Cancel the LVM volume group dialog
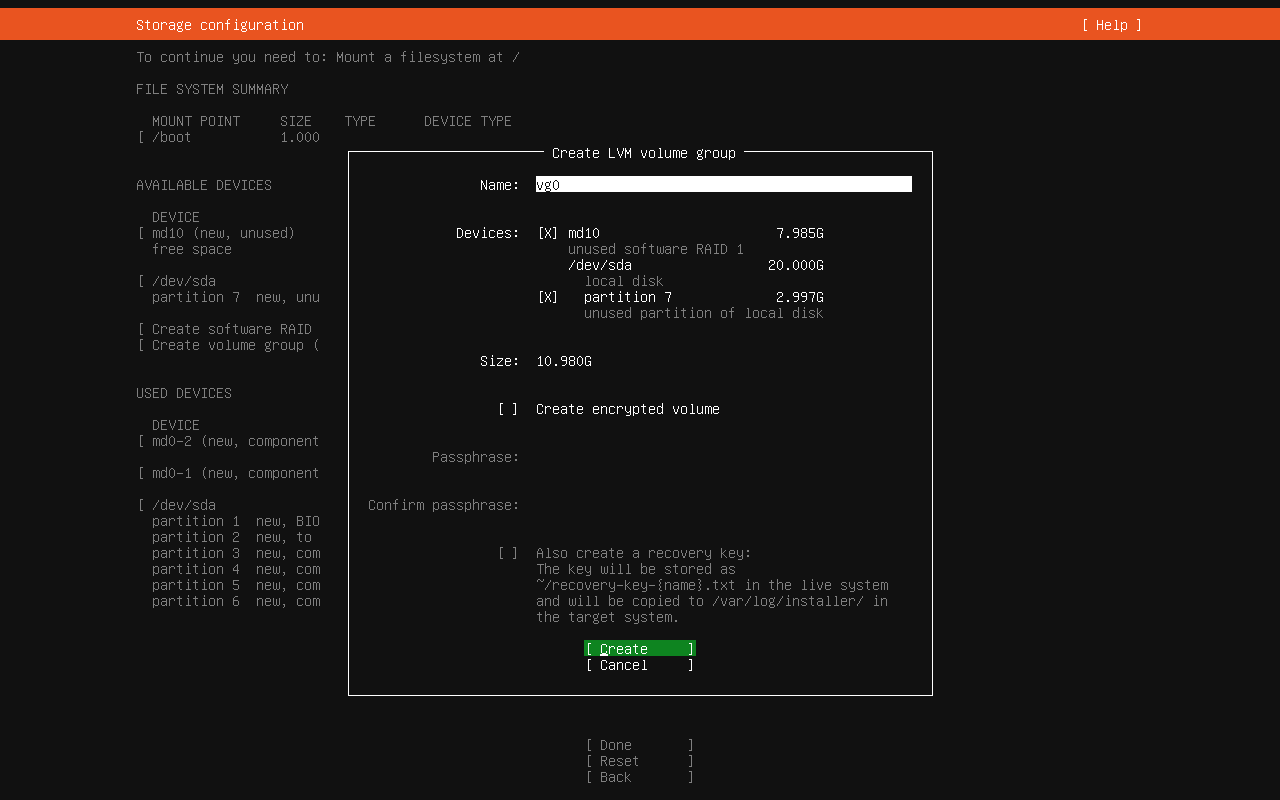Viewport: 1280px width, 800px height. pyautogui.click(x=639, y=665)
